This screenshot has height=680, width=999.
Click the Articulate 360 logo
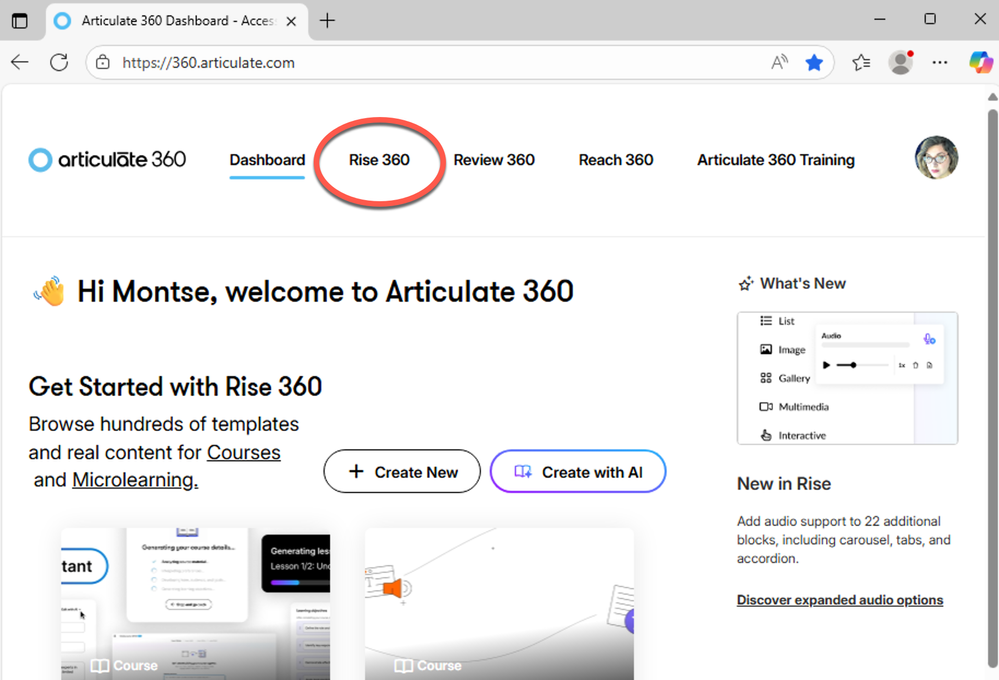(107, 159)
